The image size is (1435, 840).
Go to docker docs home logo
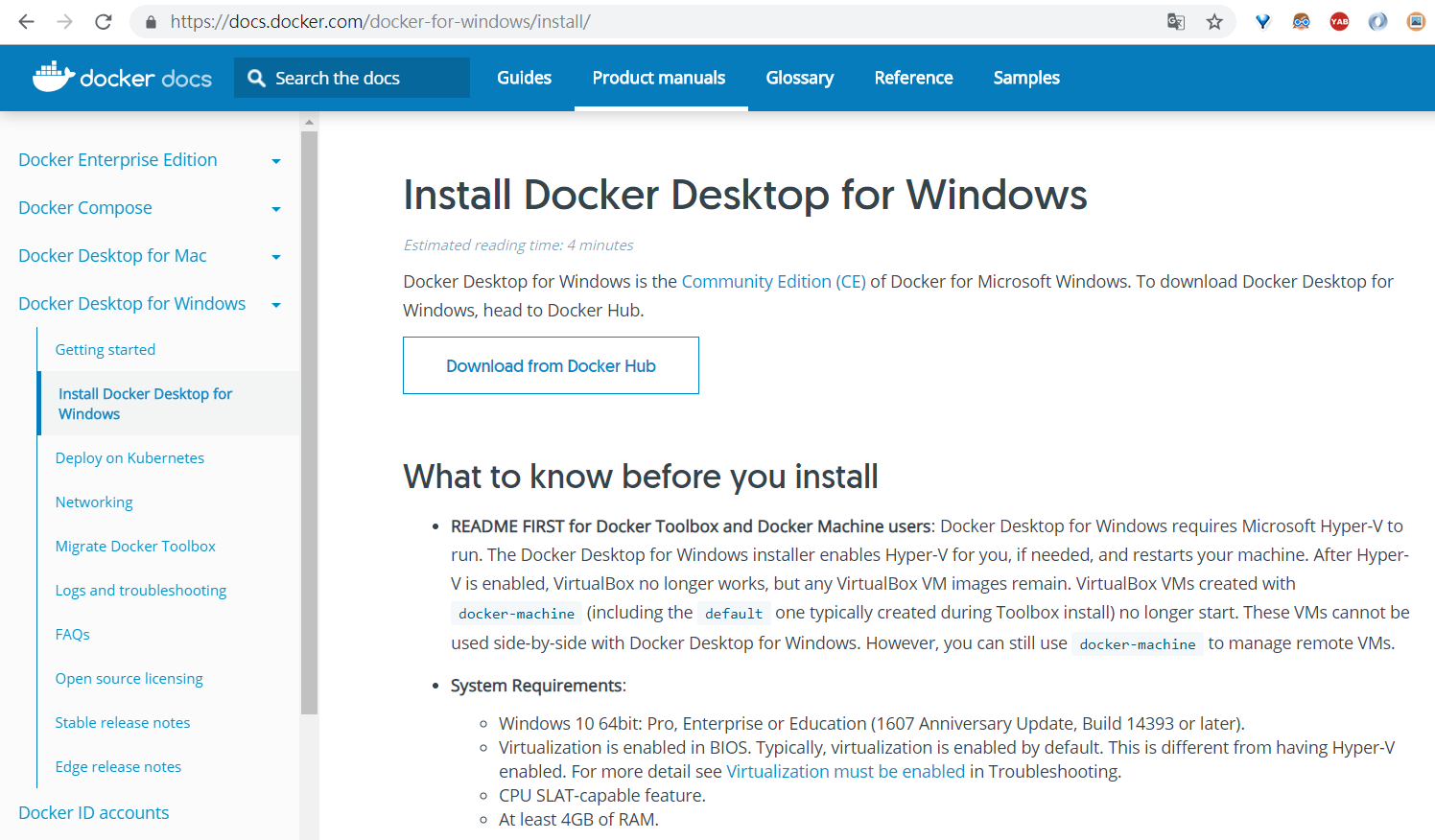[x=122, y=77]
